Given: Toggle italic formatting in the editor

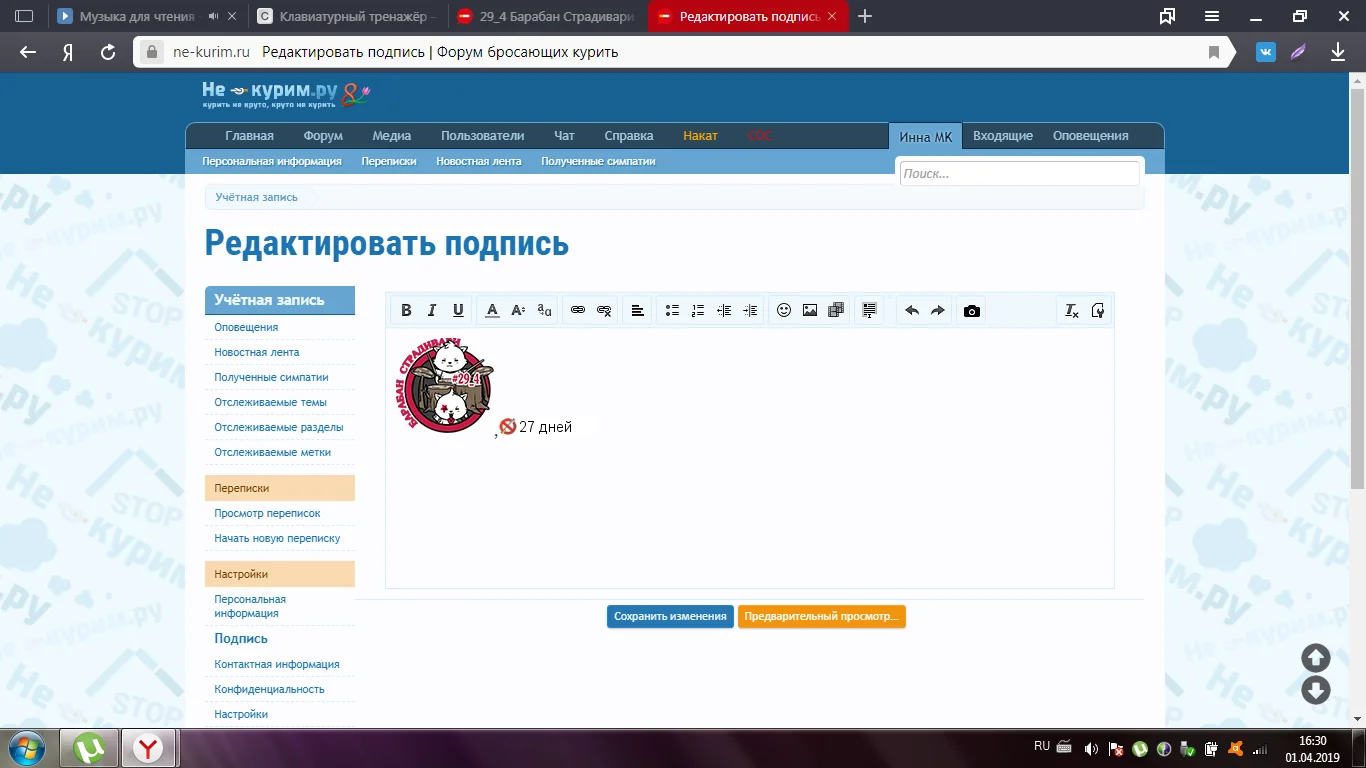Looking at the screenshot, I should pos(432,311).
